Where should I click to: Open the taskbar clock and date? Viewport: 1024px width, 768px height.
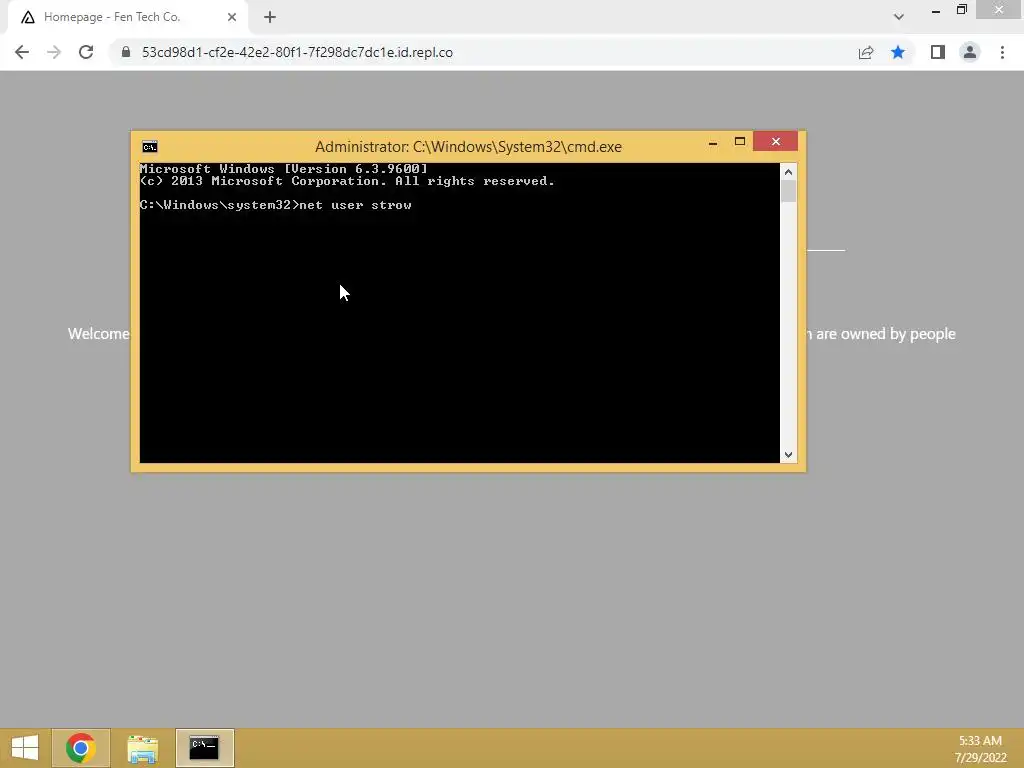pyautogui.click(x=980, y=749)
